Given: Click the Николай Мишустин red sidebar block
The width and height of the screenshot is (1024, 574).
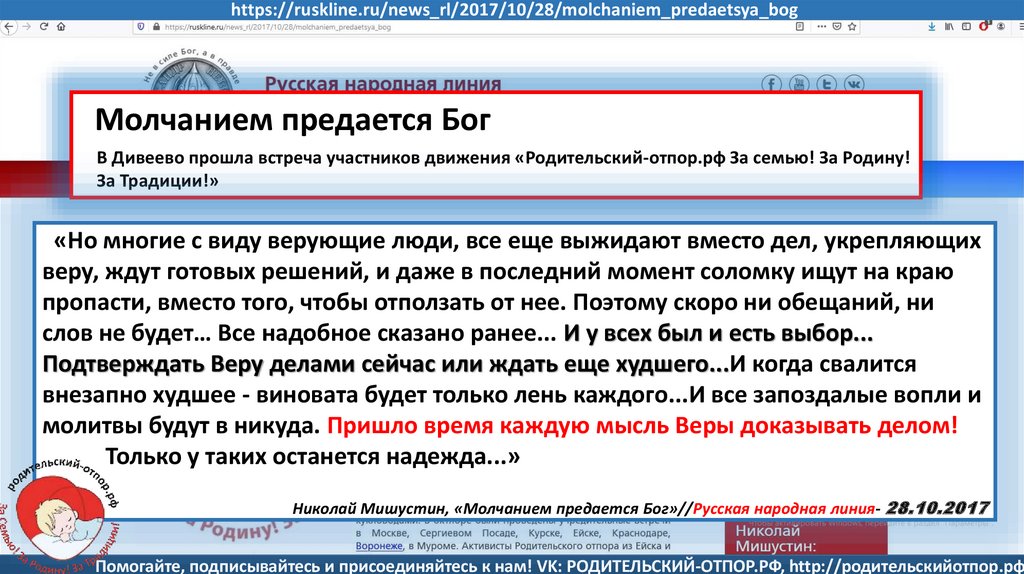Looking at the screenshot, I should [806, 539].
